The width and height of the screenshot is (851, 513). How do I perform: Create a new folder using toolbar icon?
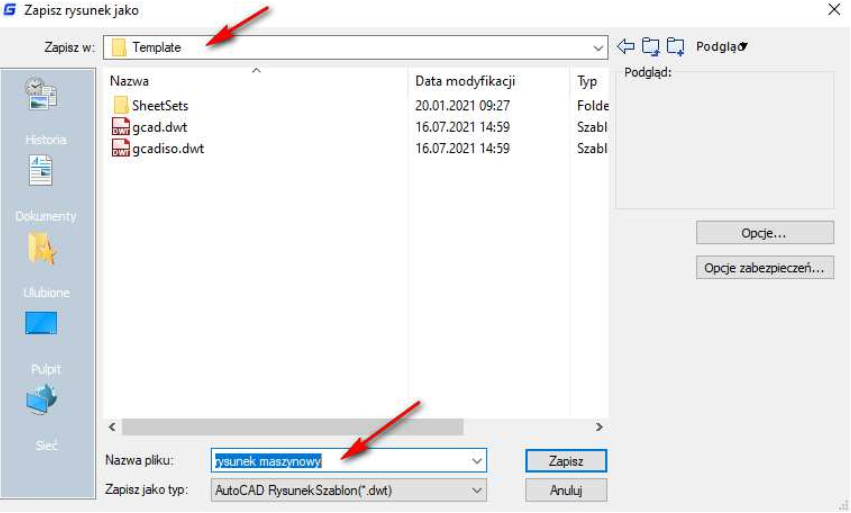click(x=676, y=46)
